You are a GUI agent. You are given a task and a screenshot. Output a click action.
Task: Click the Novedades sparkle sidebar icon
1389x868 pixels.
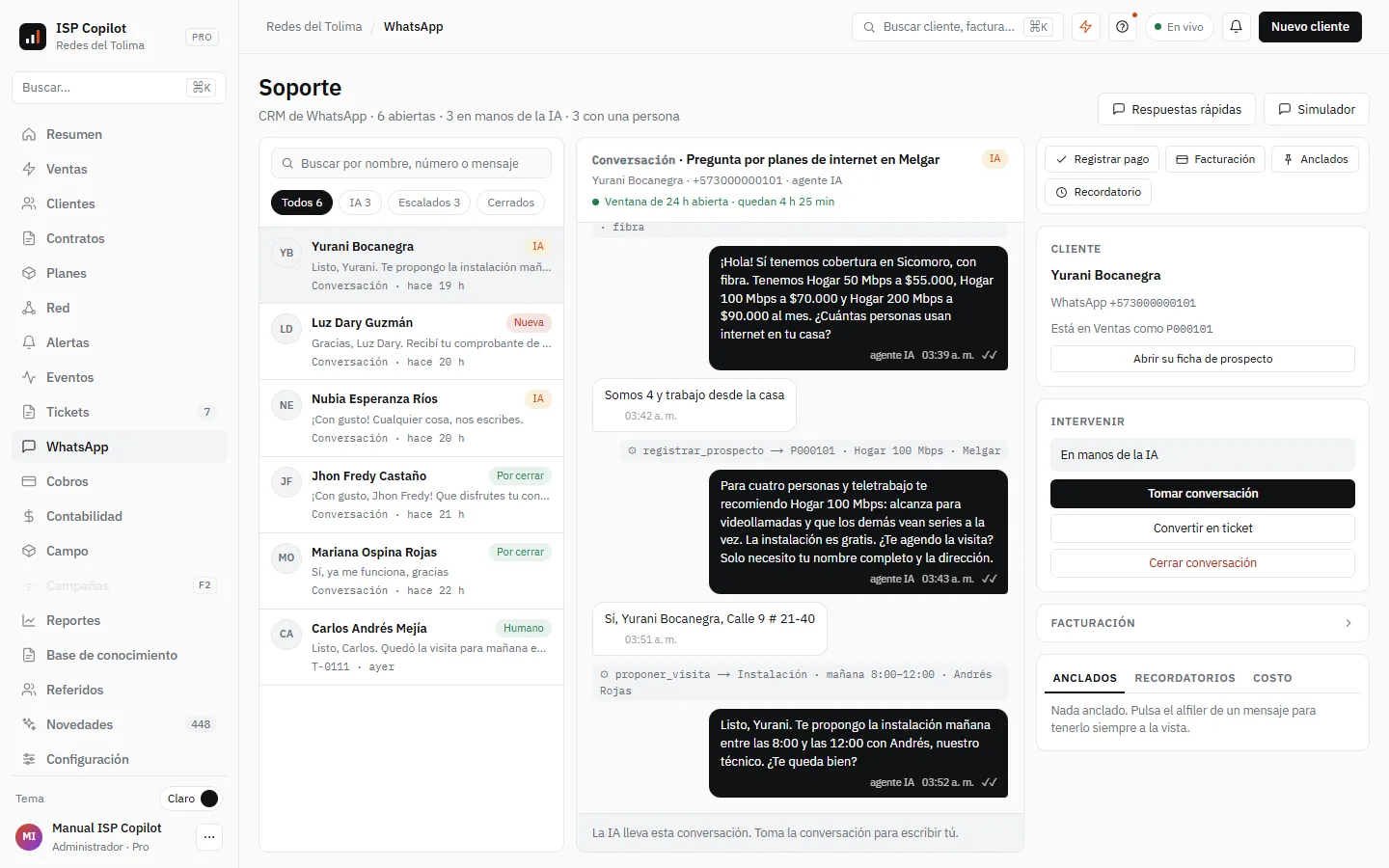(29, 724)
